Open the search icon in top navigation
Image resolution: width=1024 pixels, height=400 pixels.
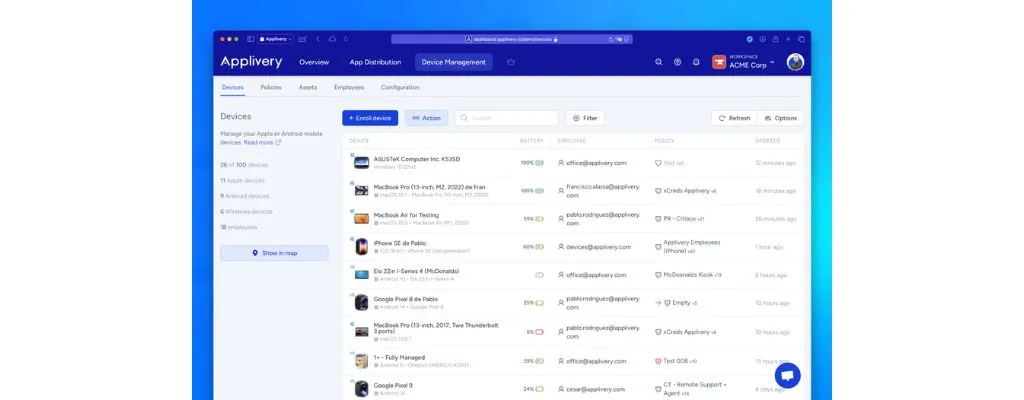(x=658, y=62)
